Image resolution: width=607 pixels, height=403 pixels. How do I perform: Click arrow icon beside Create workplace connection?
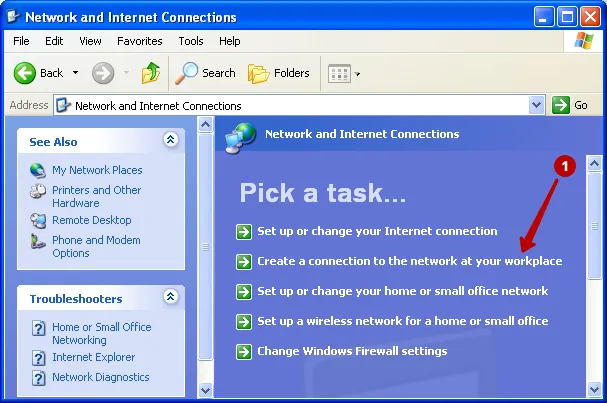[244, 262]
